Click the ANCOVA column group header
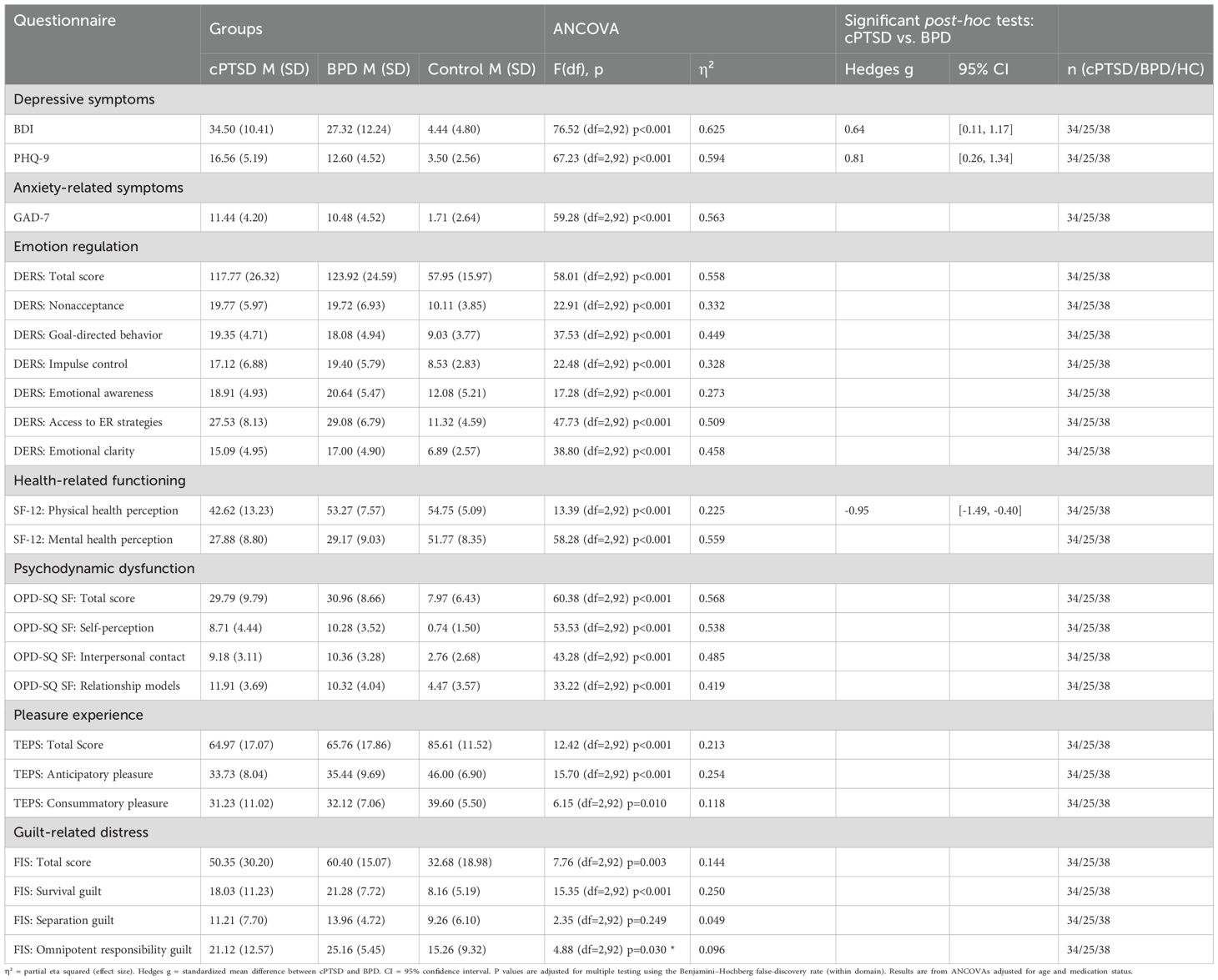 (x=586, y=28)
